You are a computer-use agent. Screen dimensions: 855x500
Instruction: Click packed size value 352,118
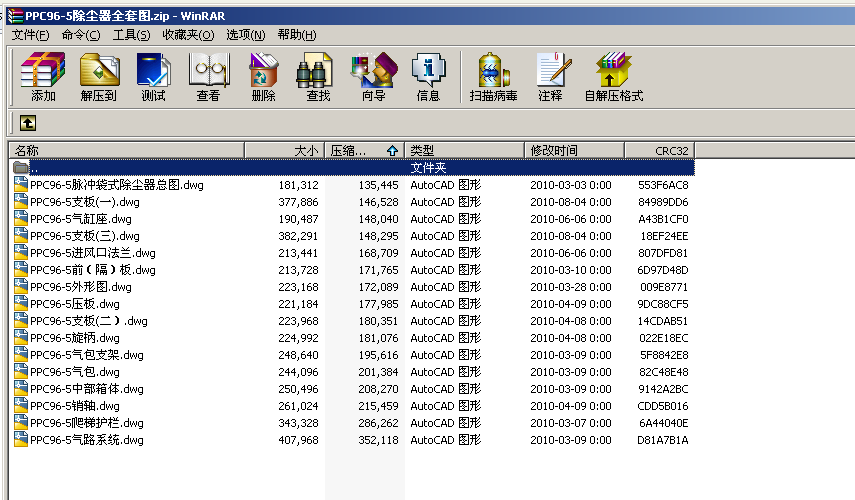[x=378, y=439]
